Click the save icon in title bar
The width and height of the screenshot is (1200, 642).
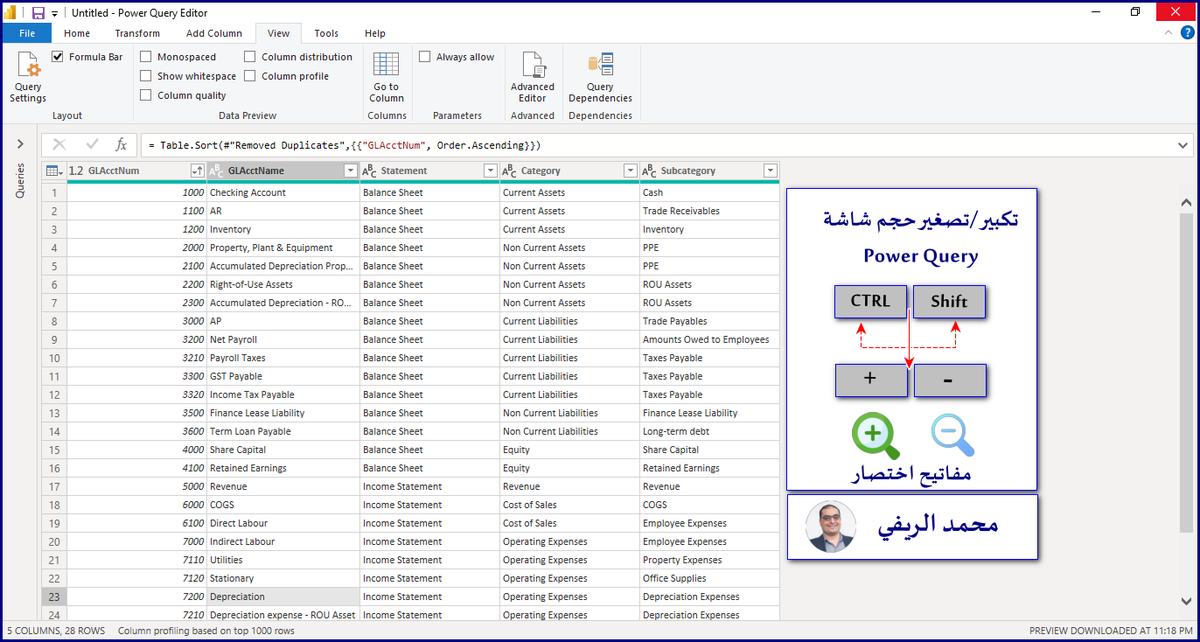coord(38,12)
